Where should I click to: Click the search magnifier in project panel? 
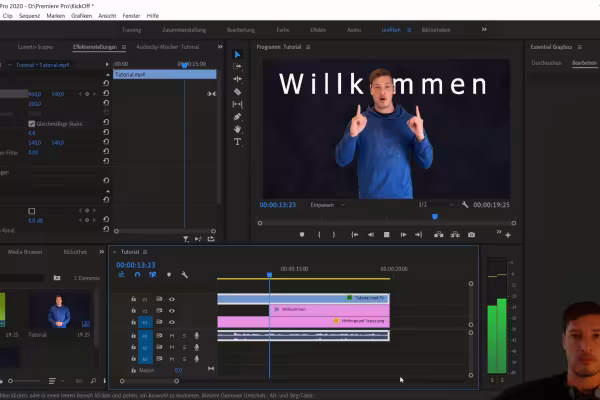click(93, 381)
